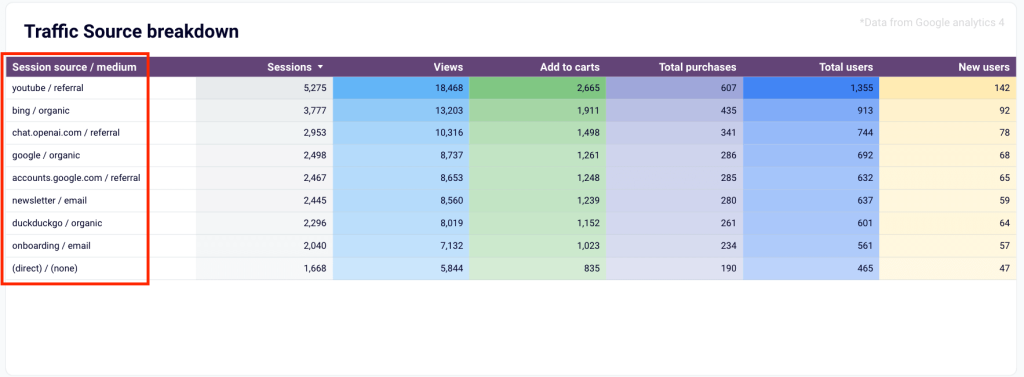Click the 8,019 views cell
Viewport: 1024px width, 377px height.
401,223
